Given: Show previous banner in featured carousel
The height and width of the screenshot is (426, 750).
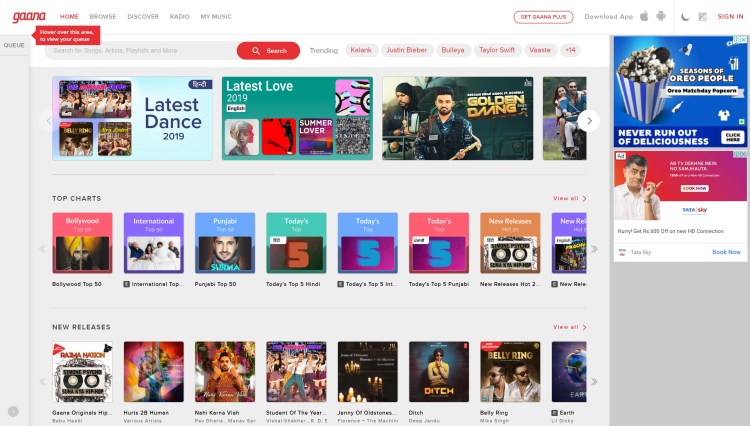Looking at the screenshot, I should coord(48,121).
